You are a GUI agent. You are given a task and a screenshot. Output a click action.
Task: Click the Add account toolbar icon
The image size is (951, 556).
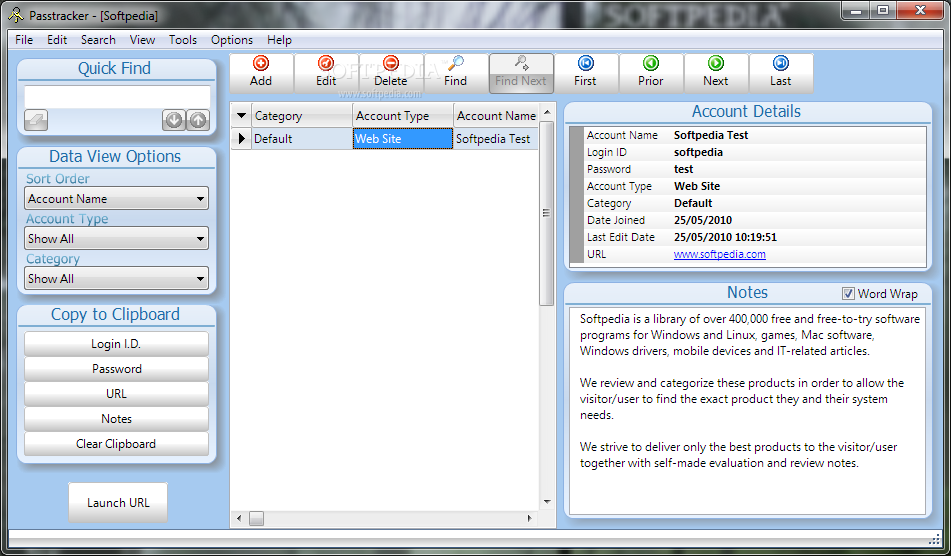[x=261, y=63]
